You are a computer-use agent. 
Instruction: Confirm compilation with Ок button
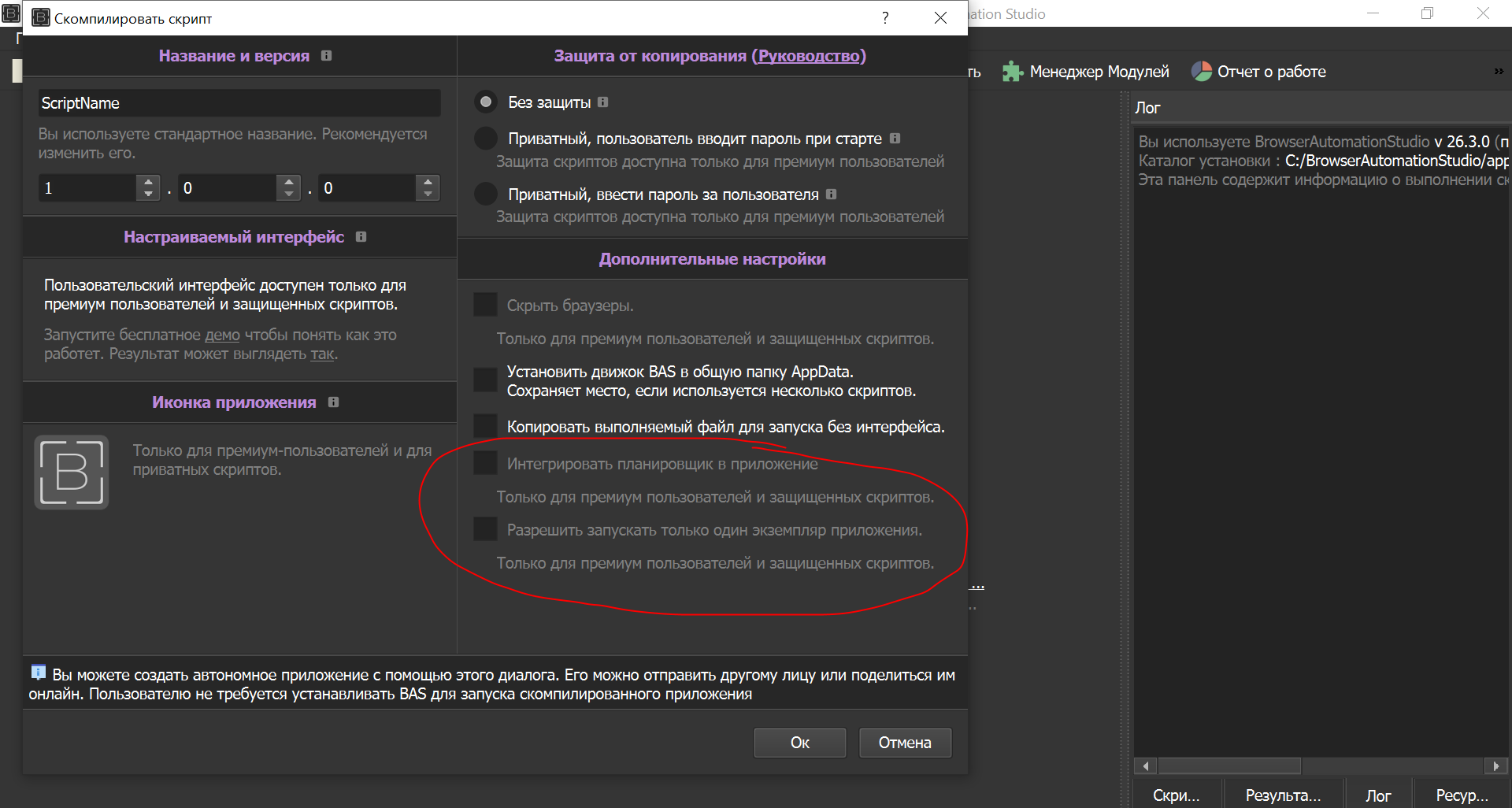799,742
